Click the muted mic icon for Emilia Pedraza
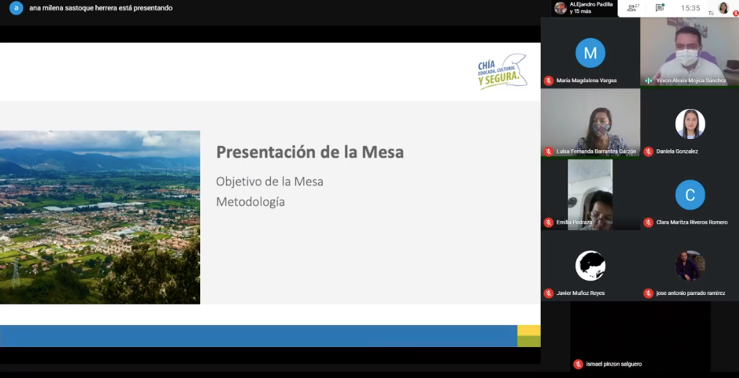The height and width of the screenshot is (378, 739). [x=548, y=222]
